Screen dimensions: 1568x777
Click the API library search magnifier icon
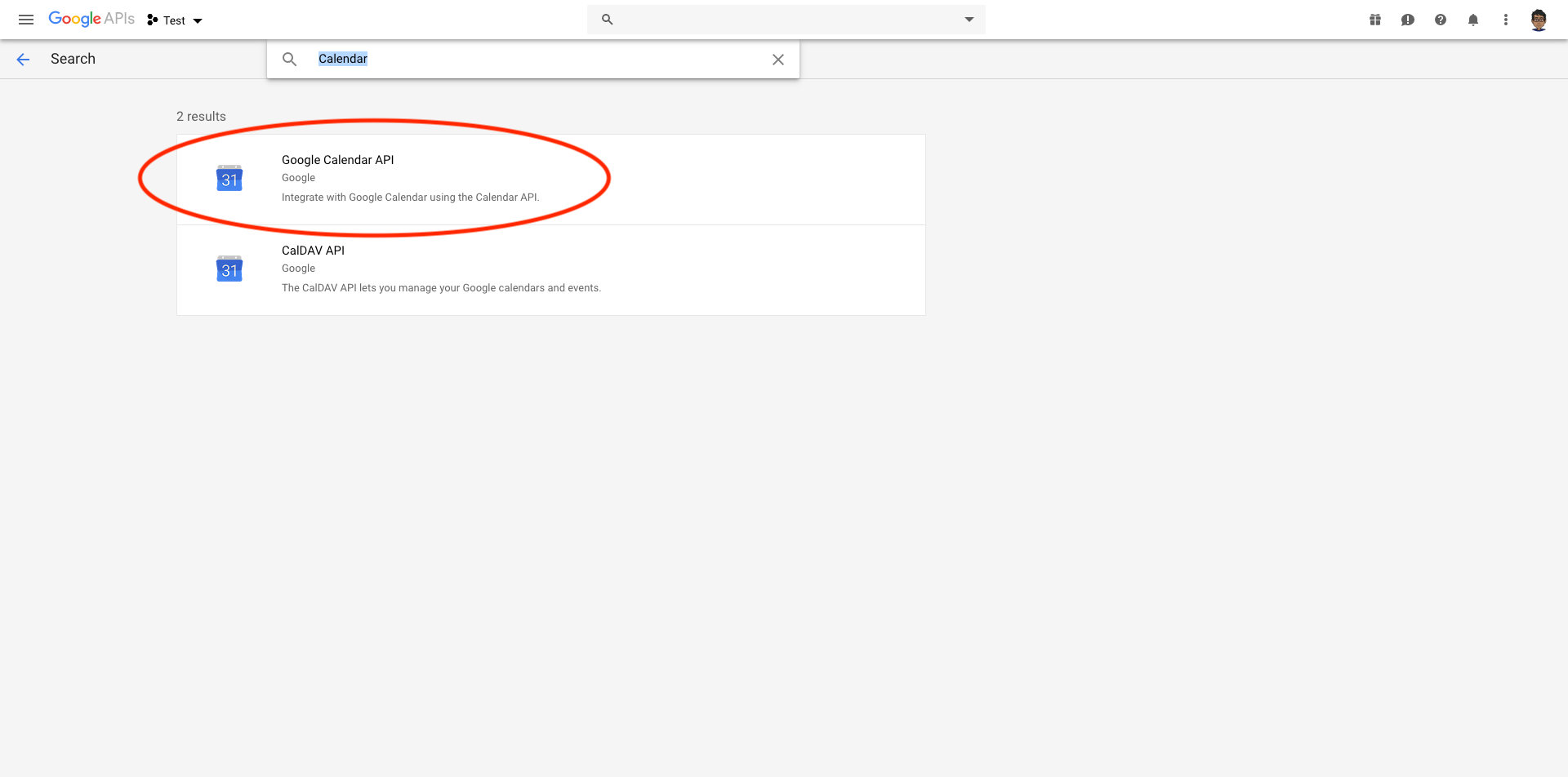pos(289,59)
